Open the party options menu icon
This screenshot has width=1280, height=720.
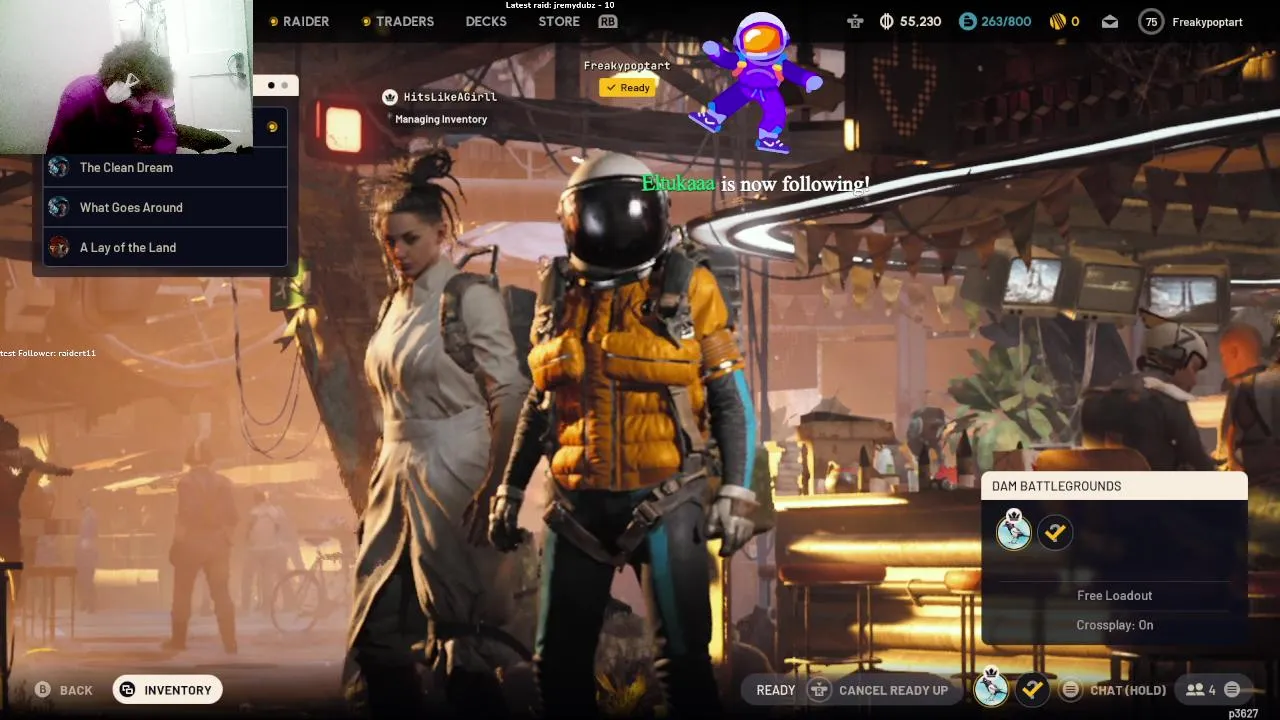[x=1232, y=690]
